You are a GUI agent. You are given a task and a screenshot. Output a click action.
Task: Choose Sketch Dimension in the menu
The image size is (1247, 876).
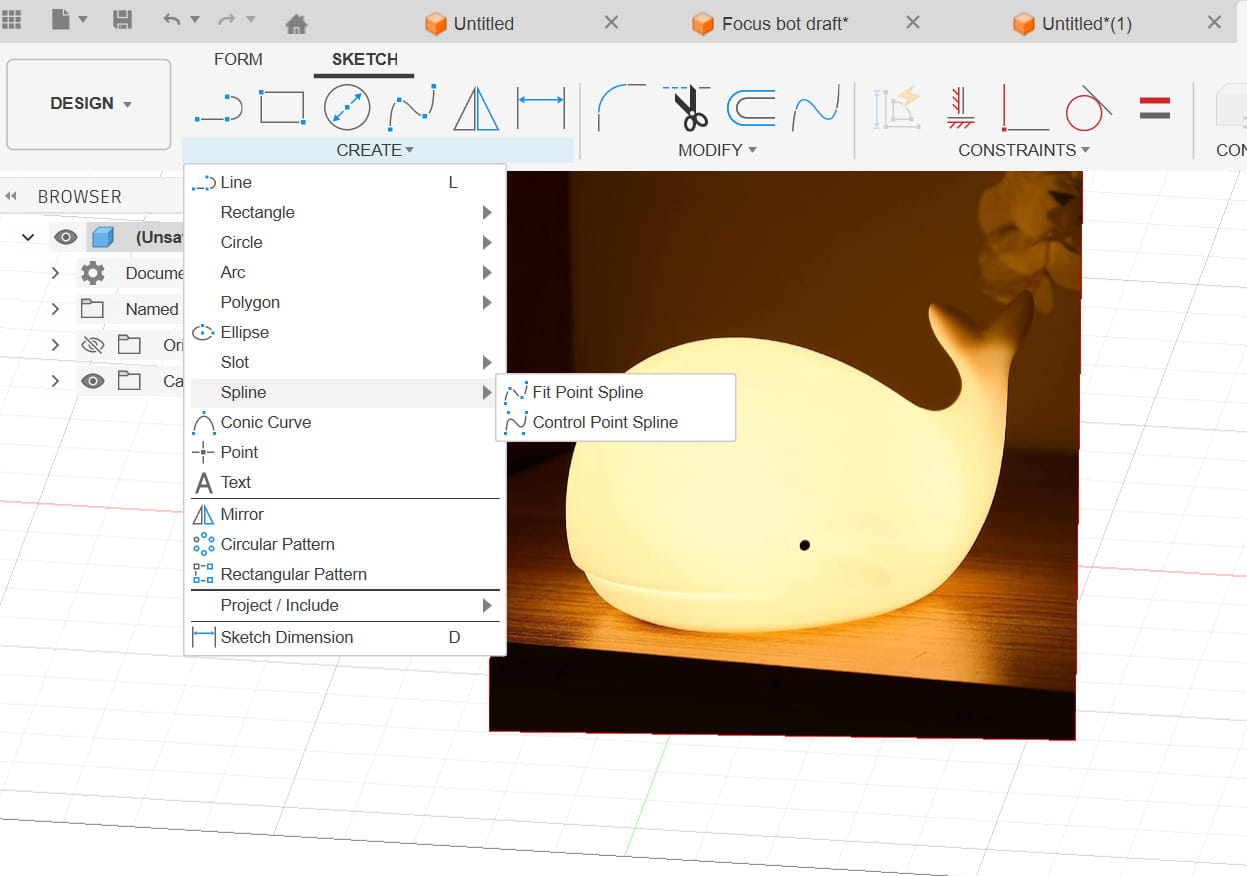point(345,637)
